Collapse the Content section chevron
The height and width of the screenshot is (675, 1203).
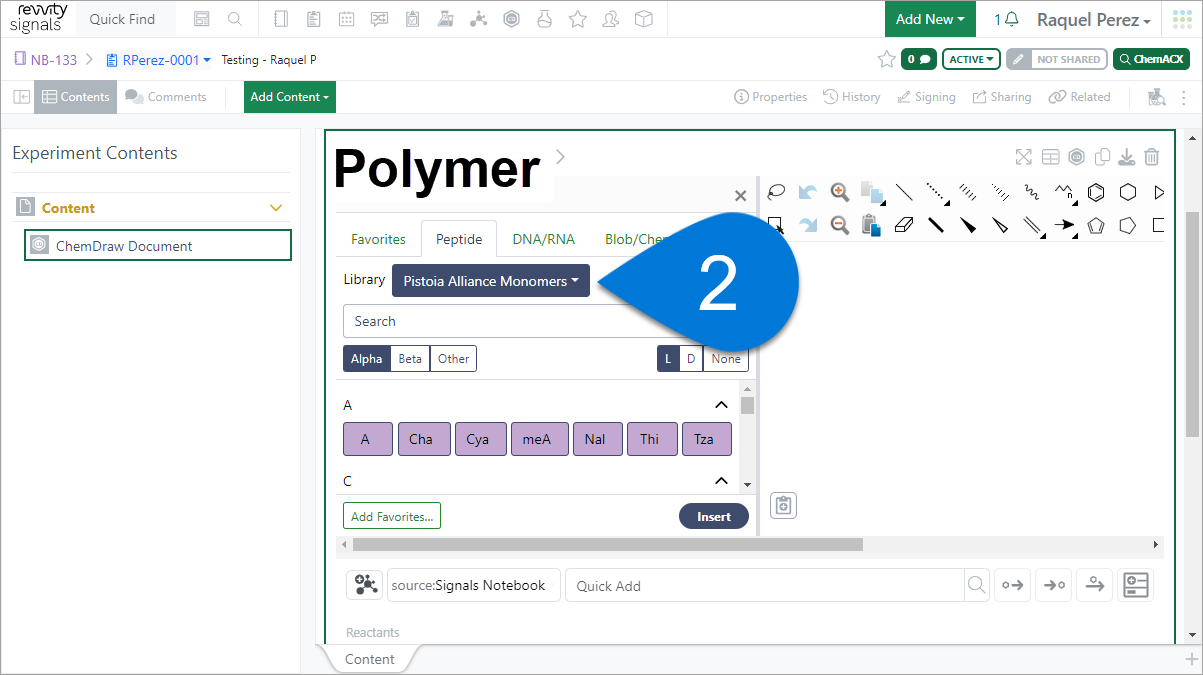click(277, 208)
